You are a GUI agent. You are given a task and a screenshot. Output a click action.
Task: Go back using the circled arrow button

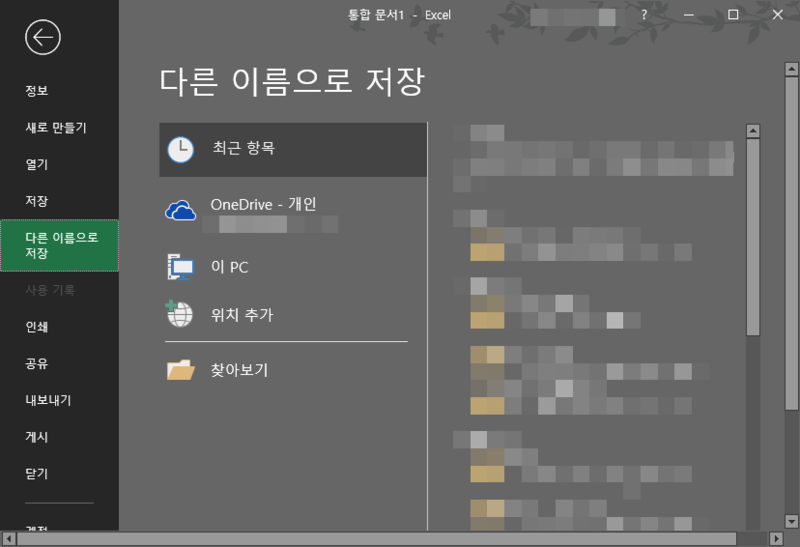pyautogui.click(x=43, y=37)
